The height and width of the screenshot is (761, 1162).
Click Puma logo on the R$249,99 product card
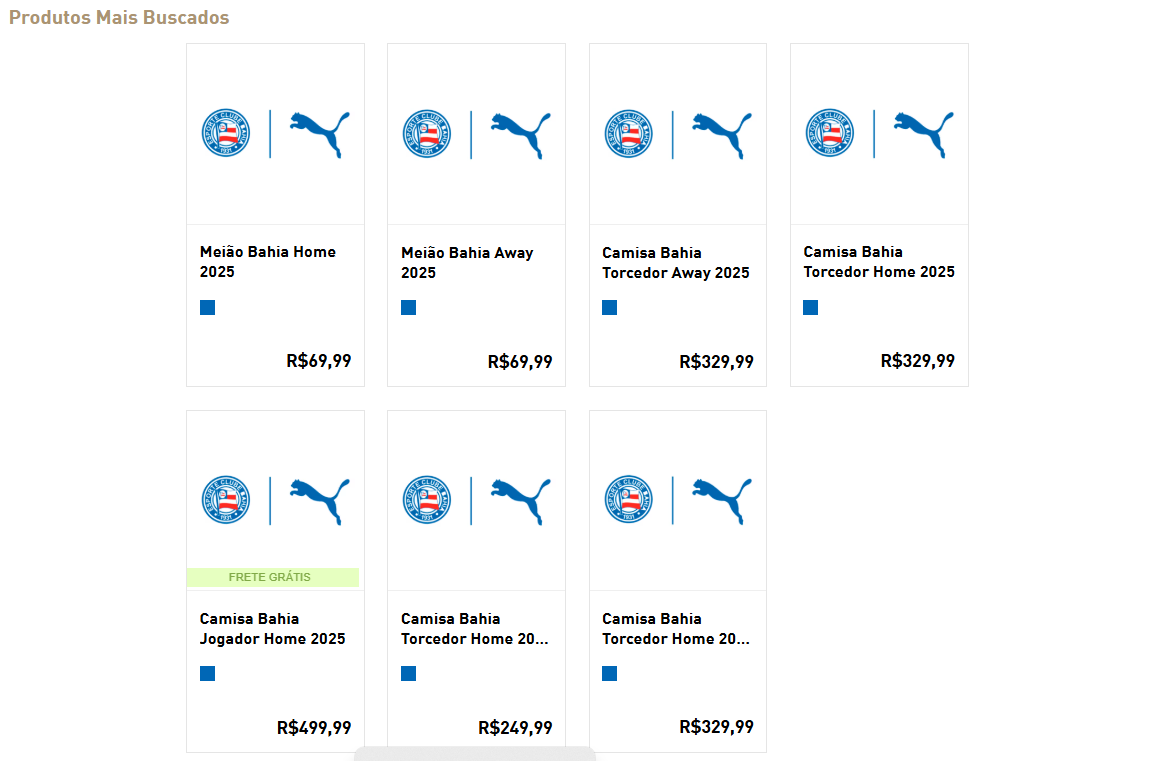point(520,500)
